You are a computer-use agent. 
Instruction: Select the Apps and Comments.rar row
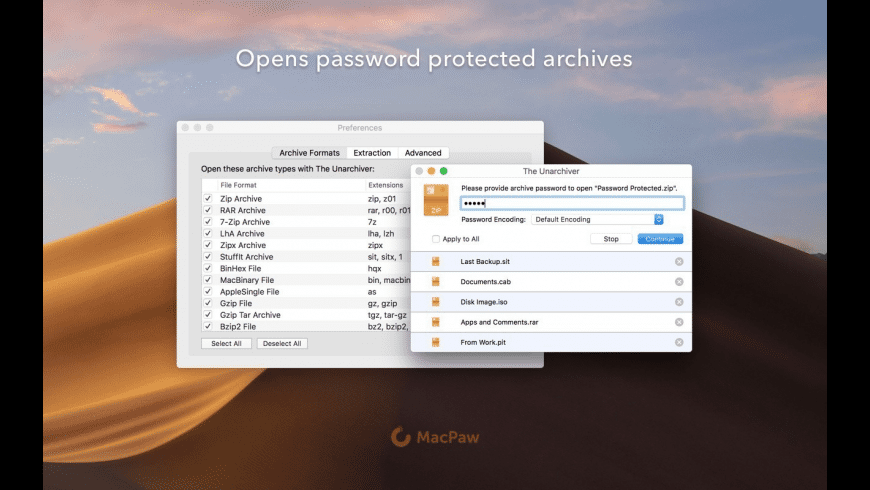click(551, 322)
